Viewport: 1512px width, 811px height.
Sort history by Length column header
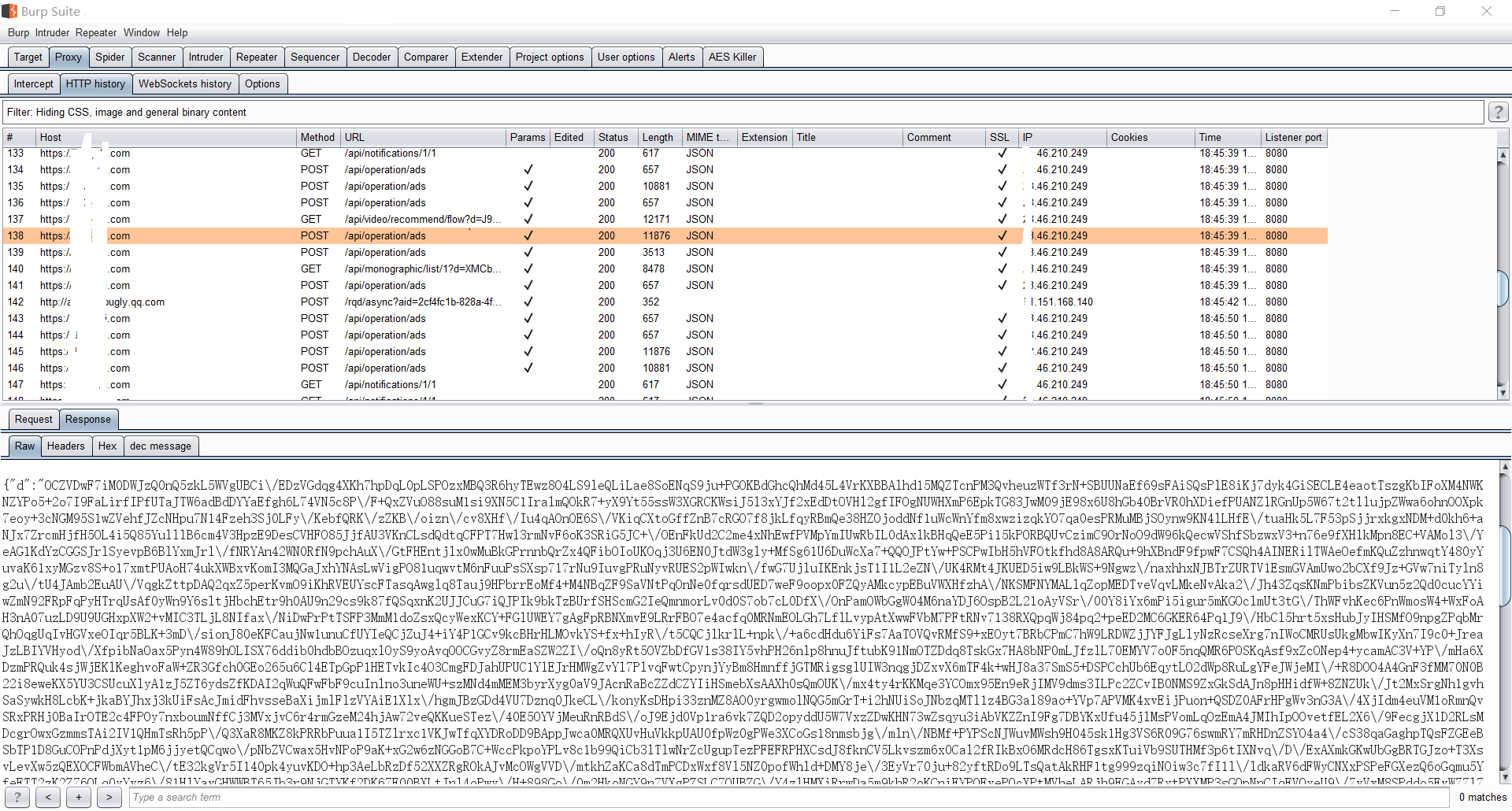660,137
